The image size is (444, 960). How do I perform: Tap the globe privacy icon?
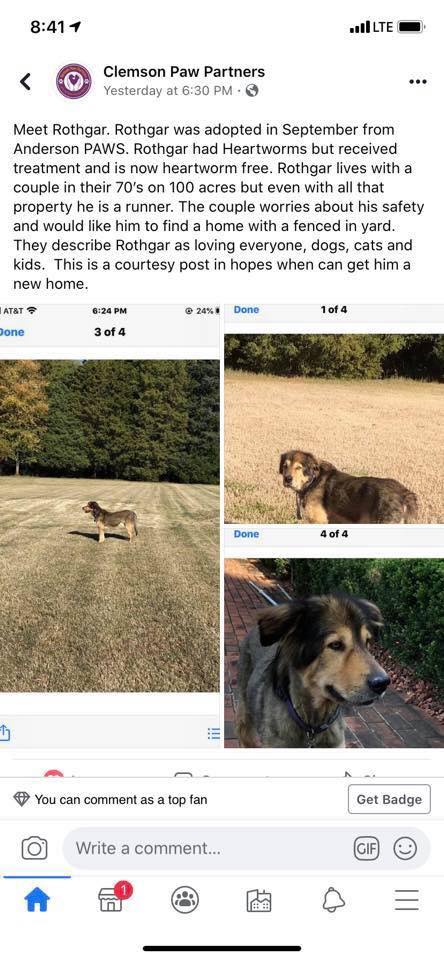(251, 91)
